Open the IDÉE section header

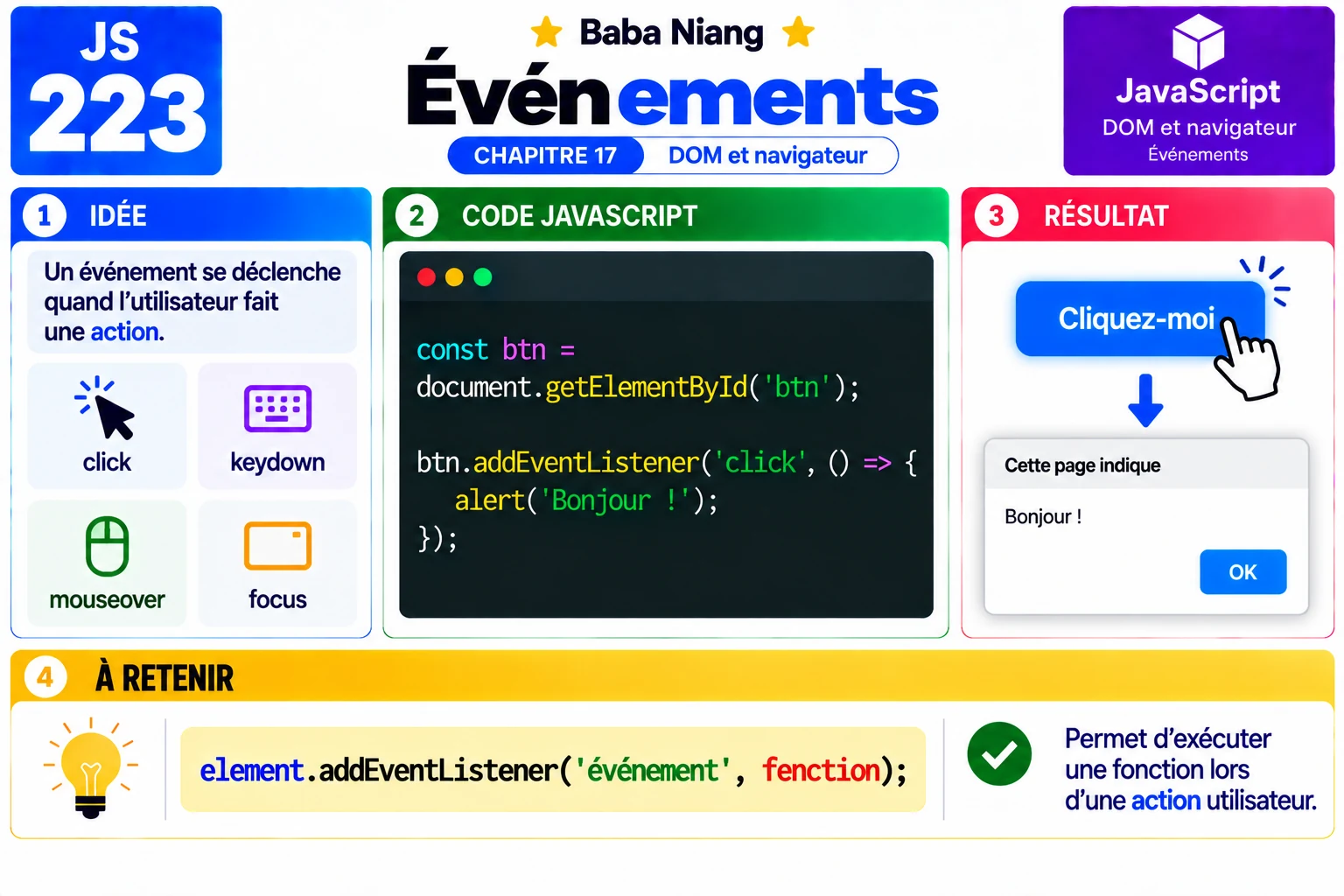click(x=191, y=215)
